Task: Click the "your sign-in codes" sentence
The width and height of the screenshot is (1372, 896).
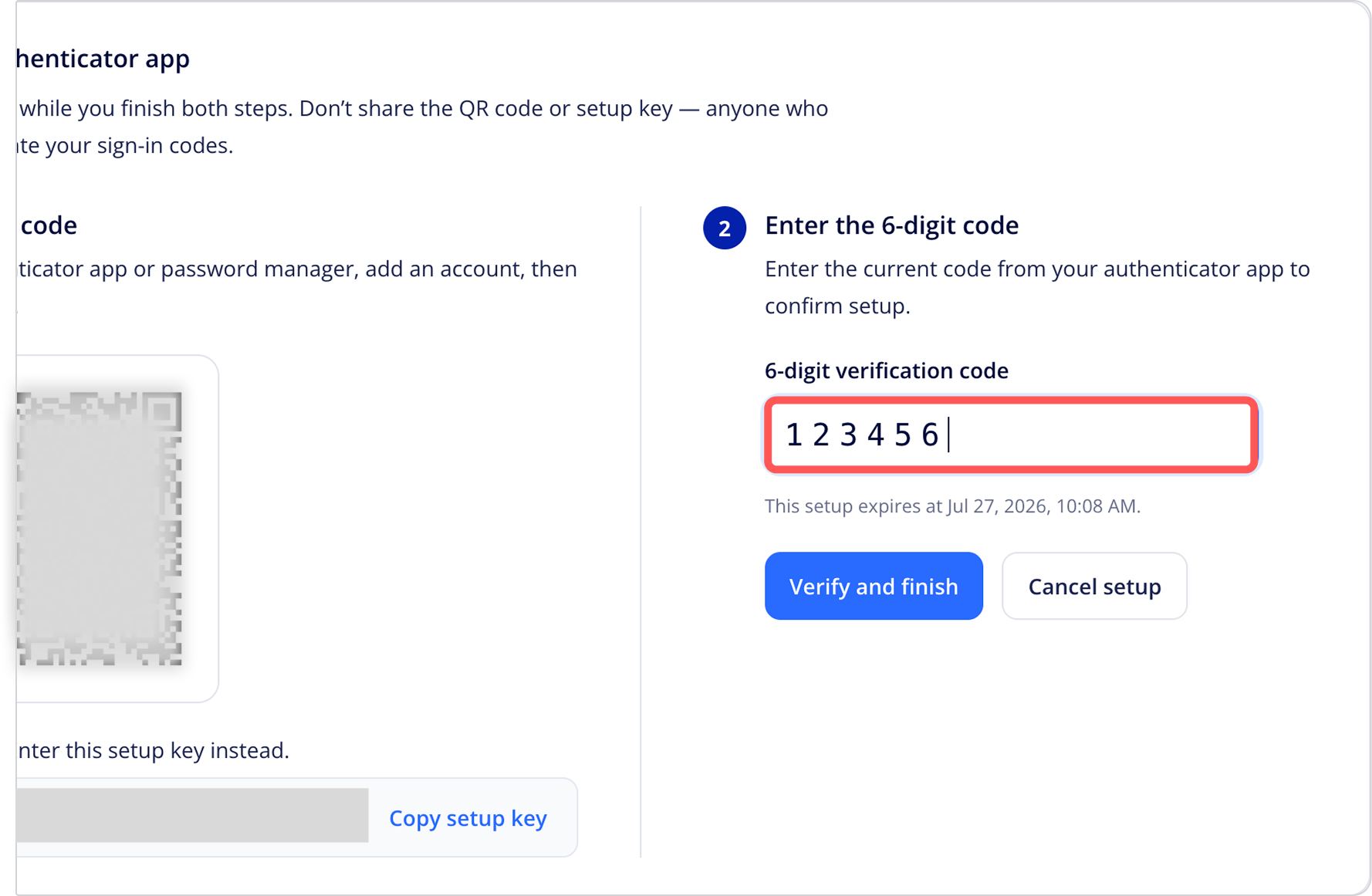Action: (x=125, y=145)
